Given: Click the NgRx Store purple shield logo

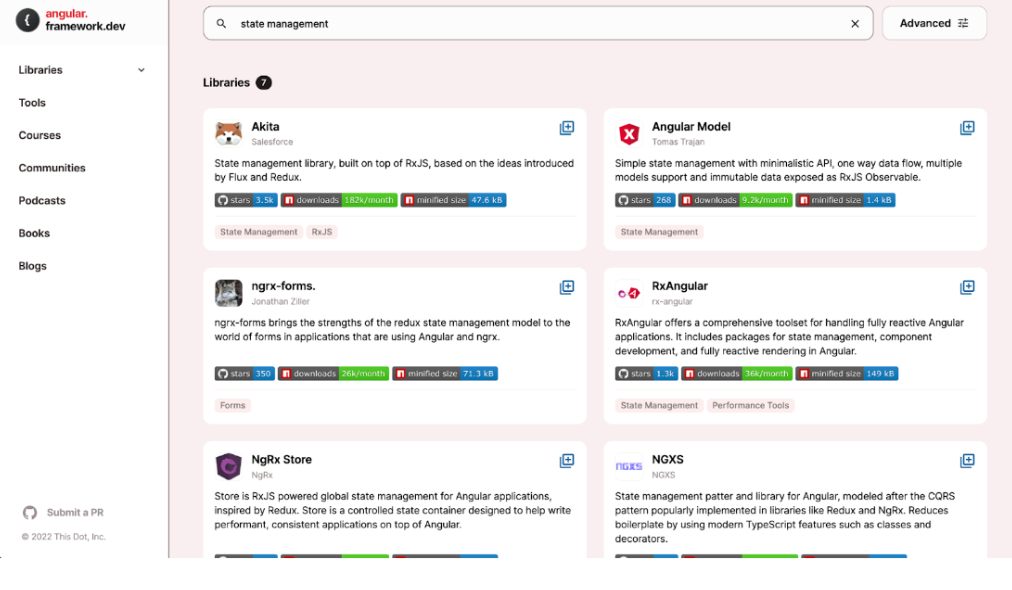Looking at the screenshot, I should click(x=228, y=466).
